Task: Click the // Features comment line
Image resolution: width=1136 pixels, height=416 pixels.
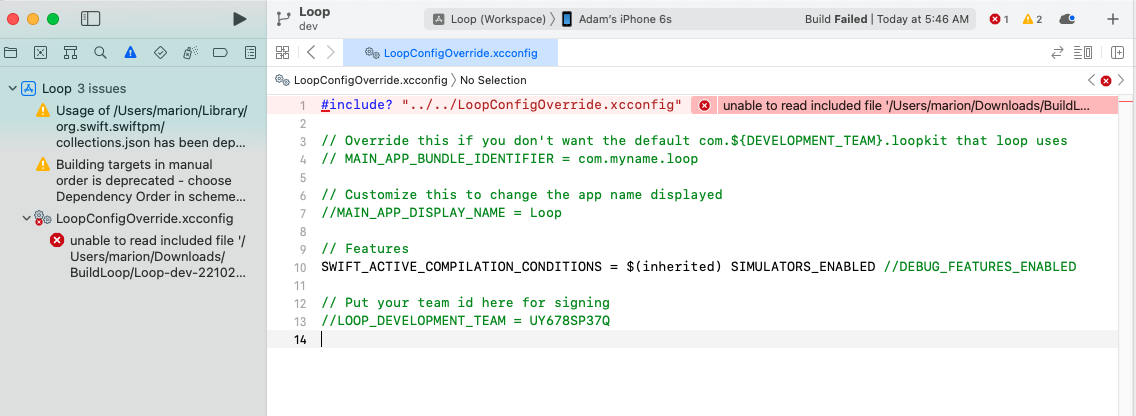Action: click(364, 249)
